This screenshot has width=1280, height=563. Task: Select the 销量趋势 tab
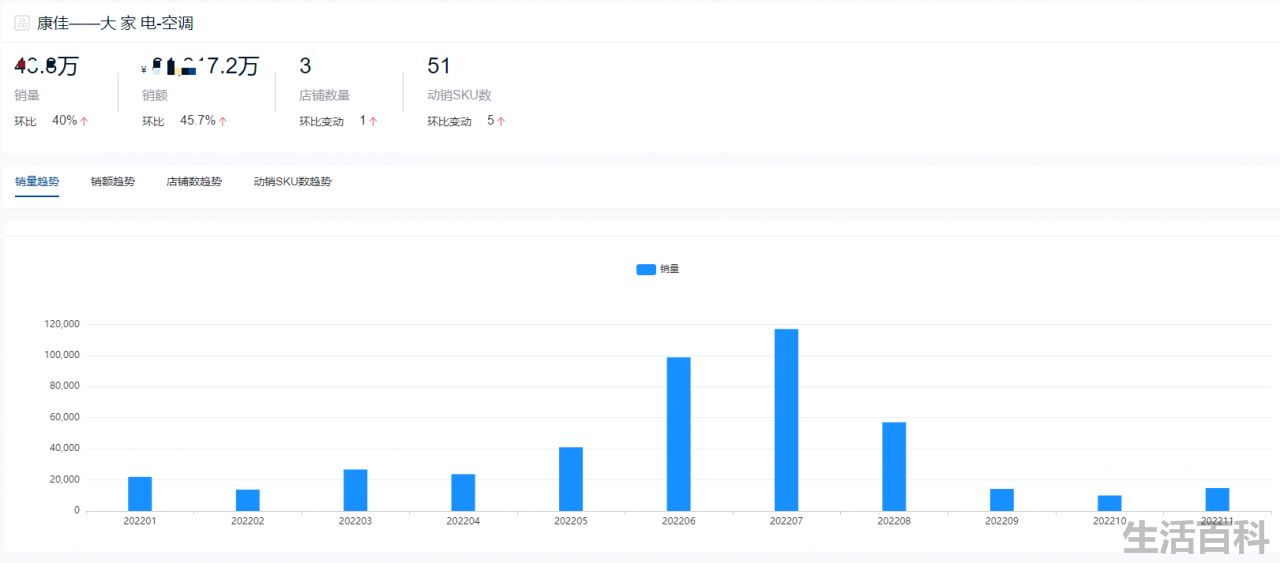point(37,182)
